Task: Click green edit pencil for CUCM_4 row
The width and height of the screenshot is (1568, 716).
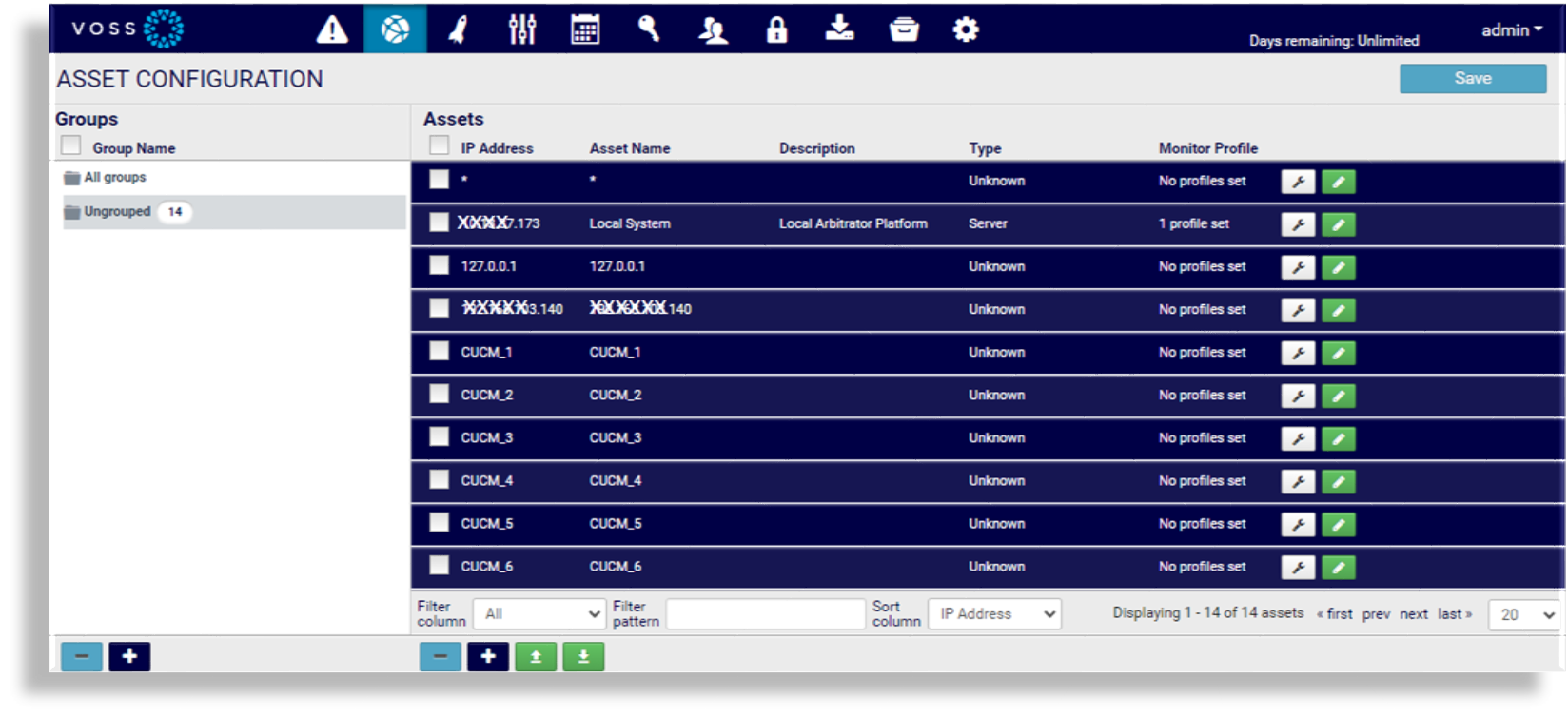Action: [1338, 481]
